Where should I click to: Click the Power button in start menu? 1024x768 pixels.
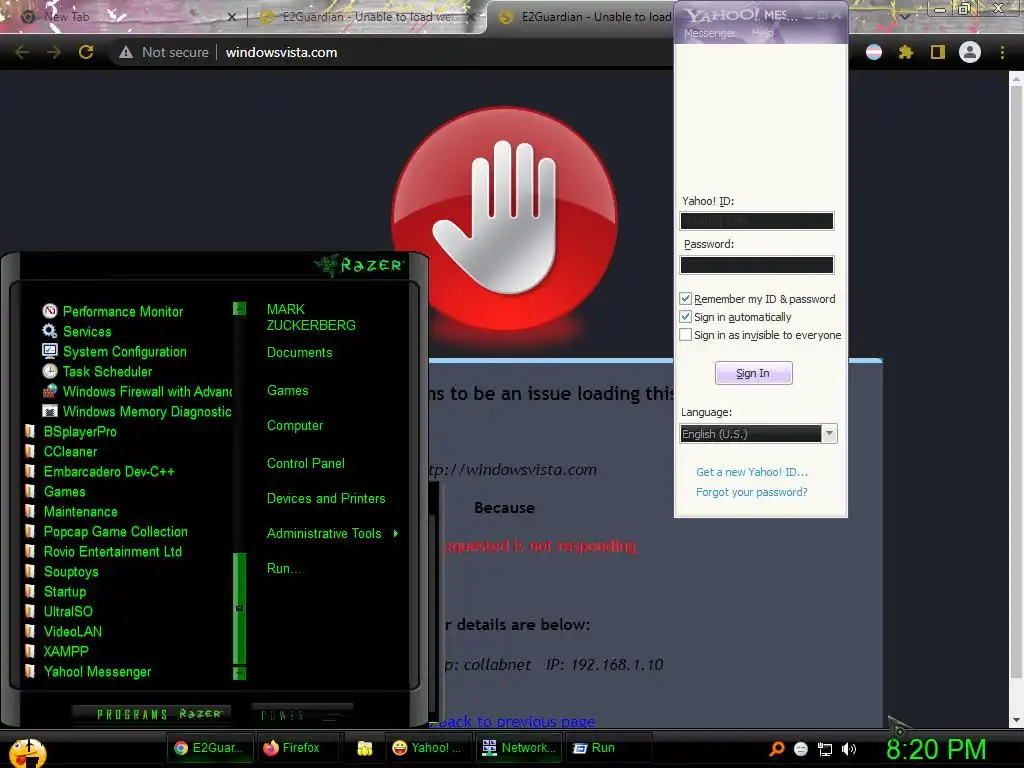coord(302,715)
